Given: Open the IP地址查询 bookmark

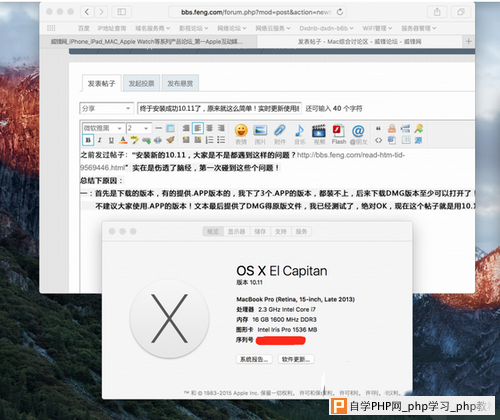Looking at the screenshot, I should point(112,28).
